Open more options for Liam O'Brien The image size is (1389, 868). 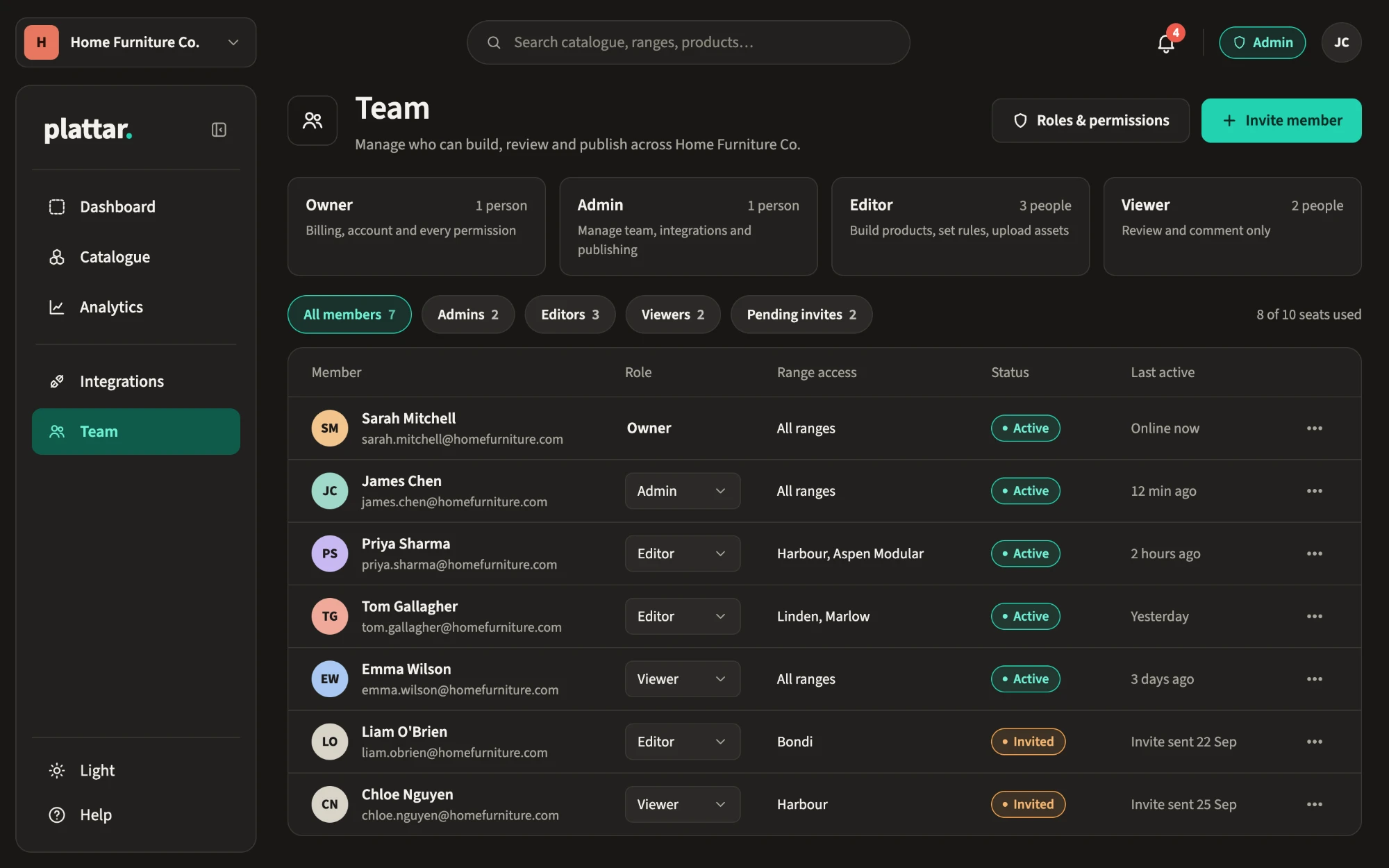[1314, 742]
